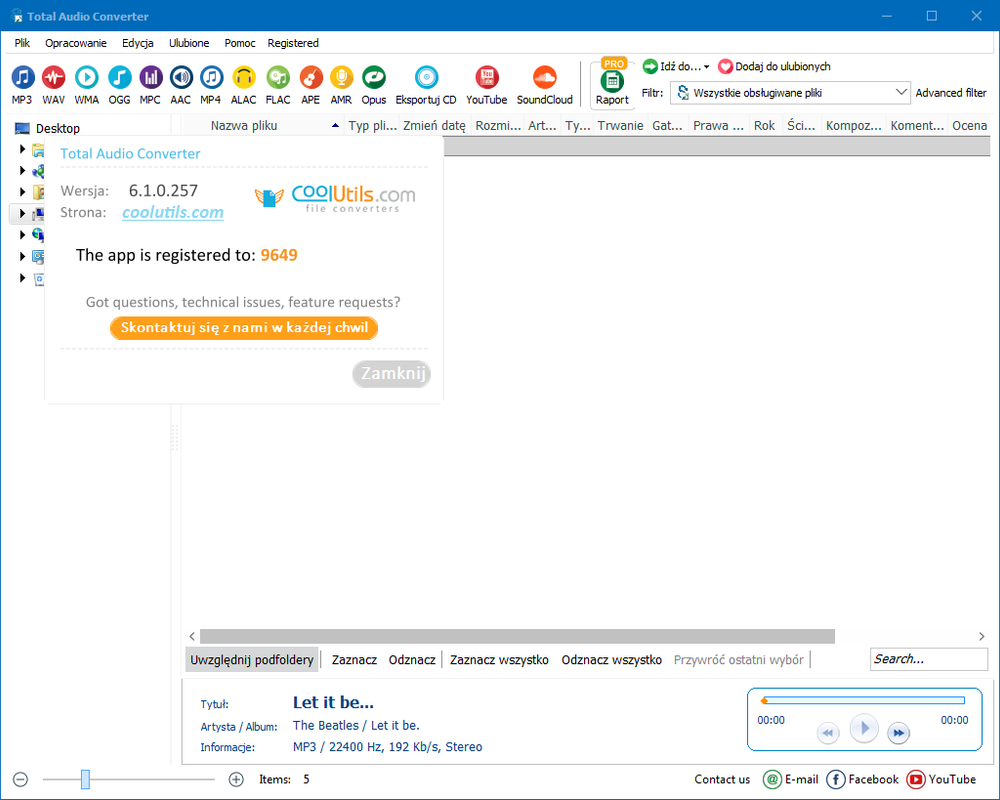Open the Opracowanie menu

(76, 43)
